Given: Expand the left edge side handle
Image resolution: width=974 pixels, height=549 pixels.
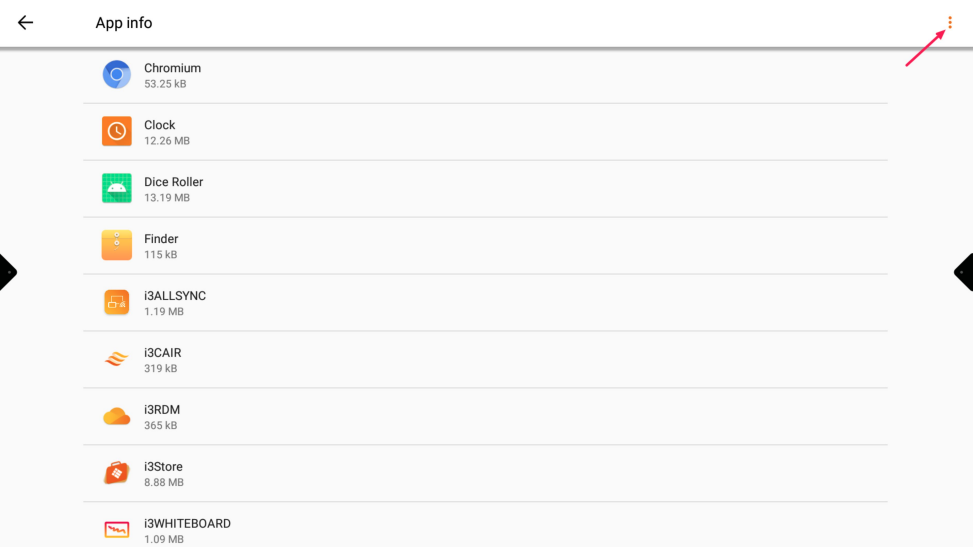Looking at the screenshot, I should pos(7,272).
